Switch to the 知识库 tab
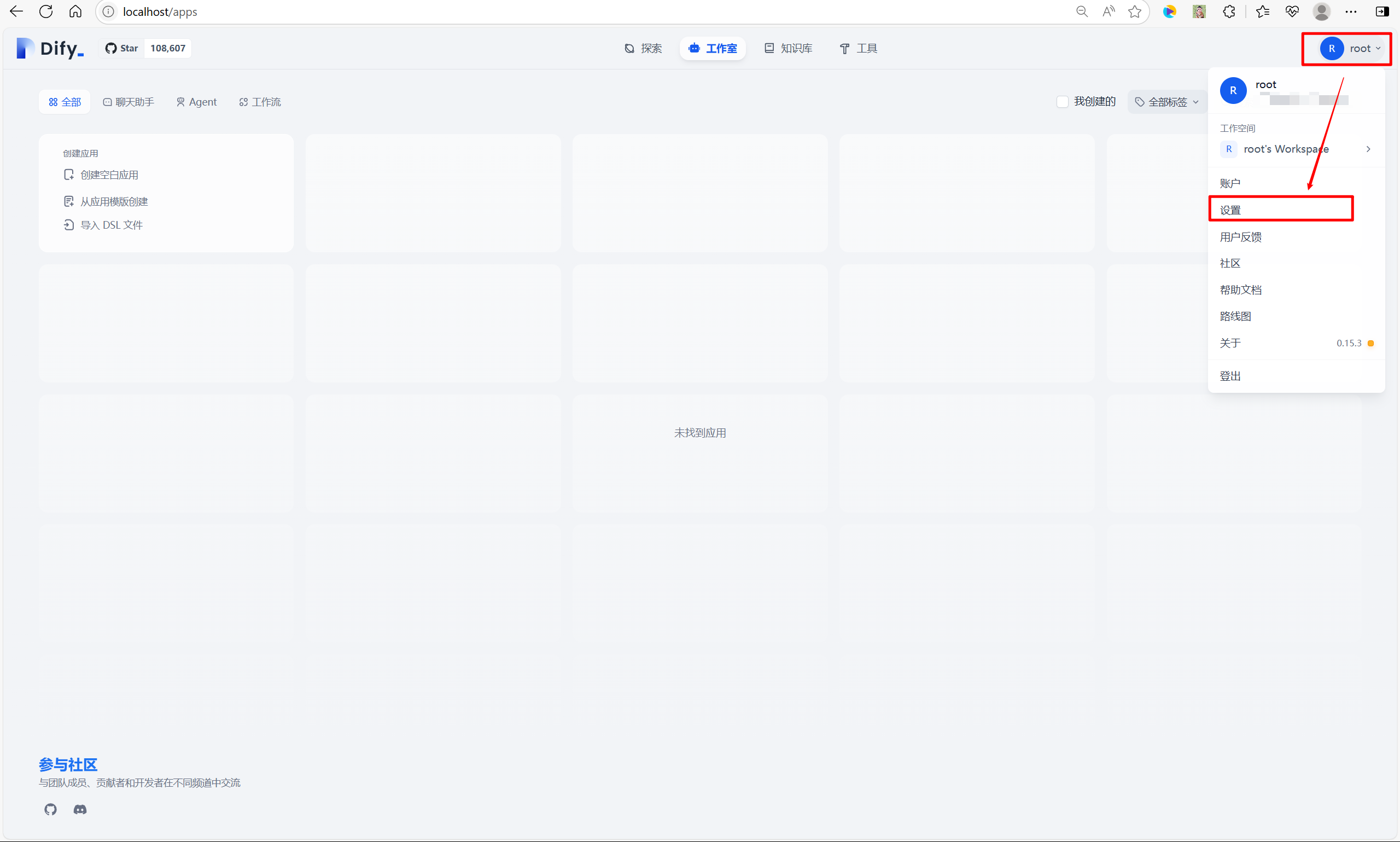The width and height of the screenshot is (1400, 842). click(x=788, y=48)
